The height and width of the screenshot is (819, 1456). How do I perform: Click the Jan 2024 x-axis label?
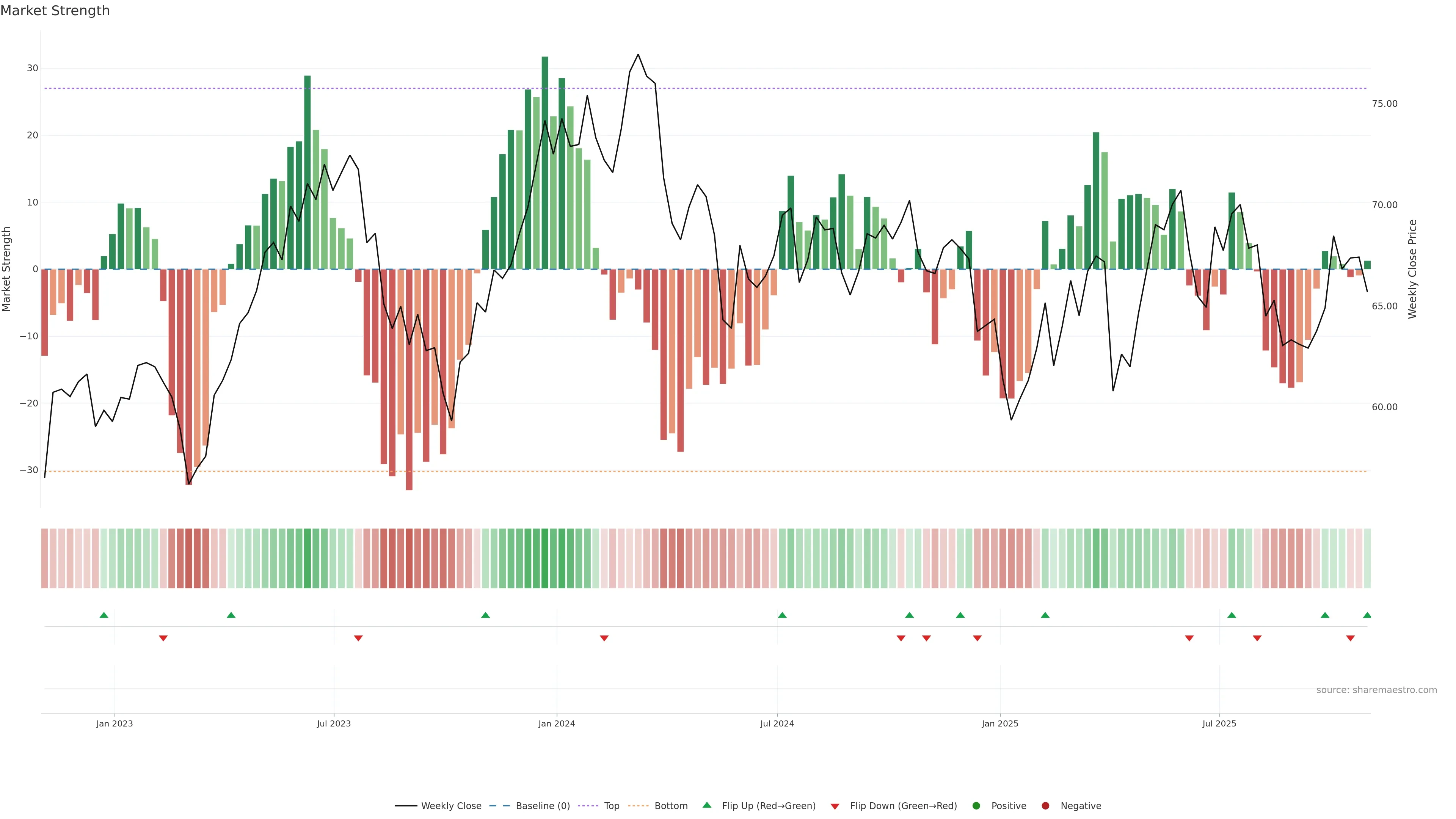pos(556,723)
